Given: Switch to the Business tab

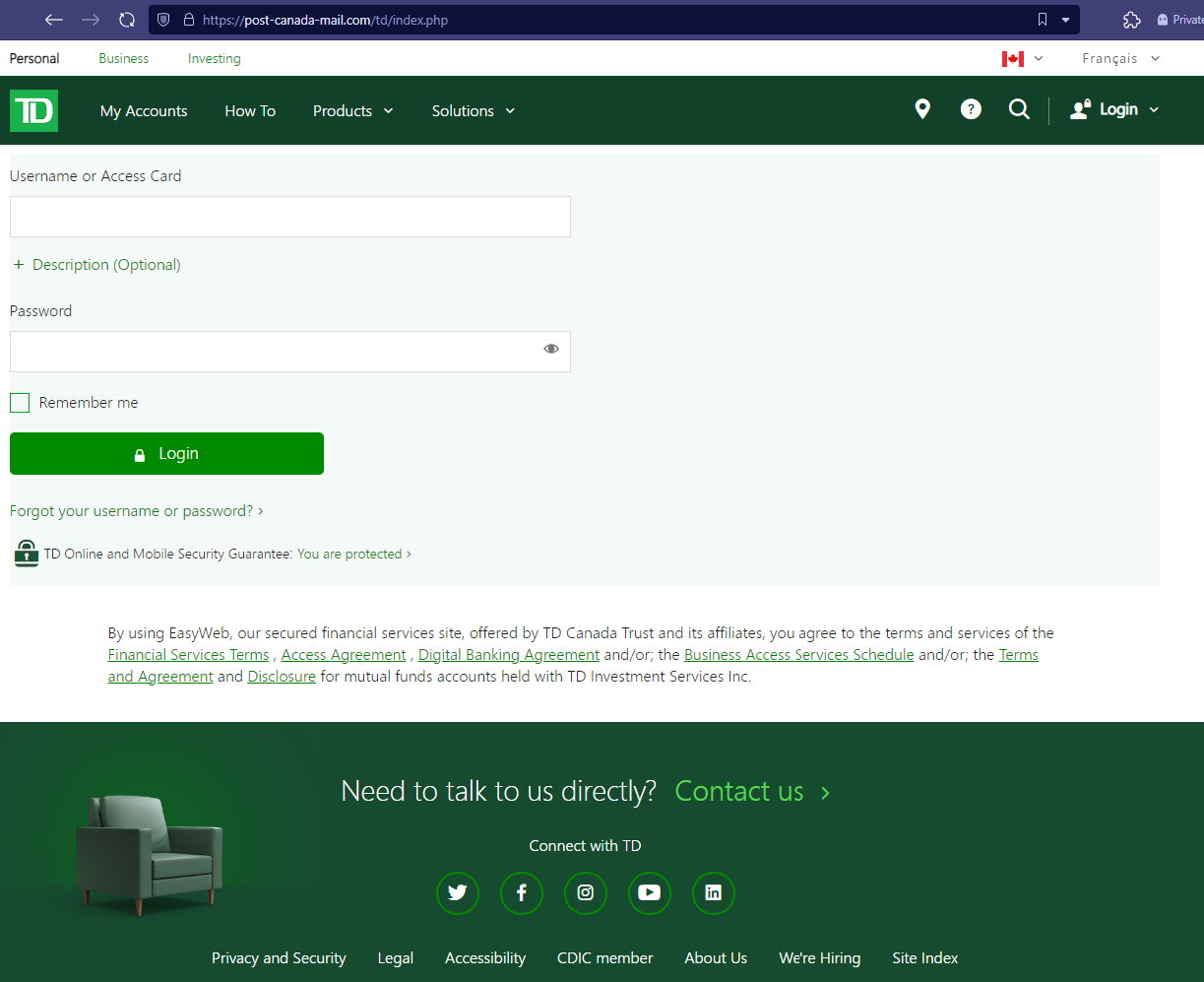Looking at the screenshot, I should (123, 59).
